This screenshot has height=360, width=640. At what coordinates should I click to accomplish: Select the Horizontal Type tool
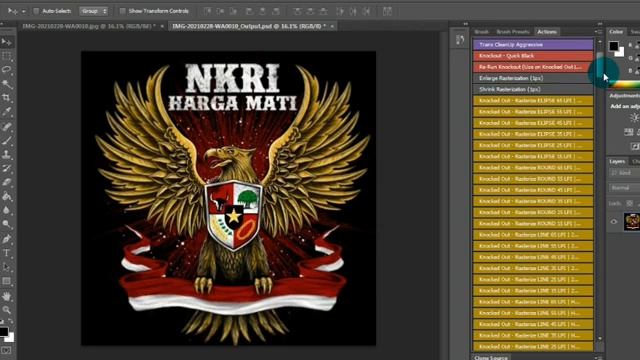7,253
